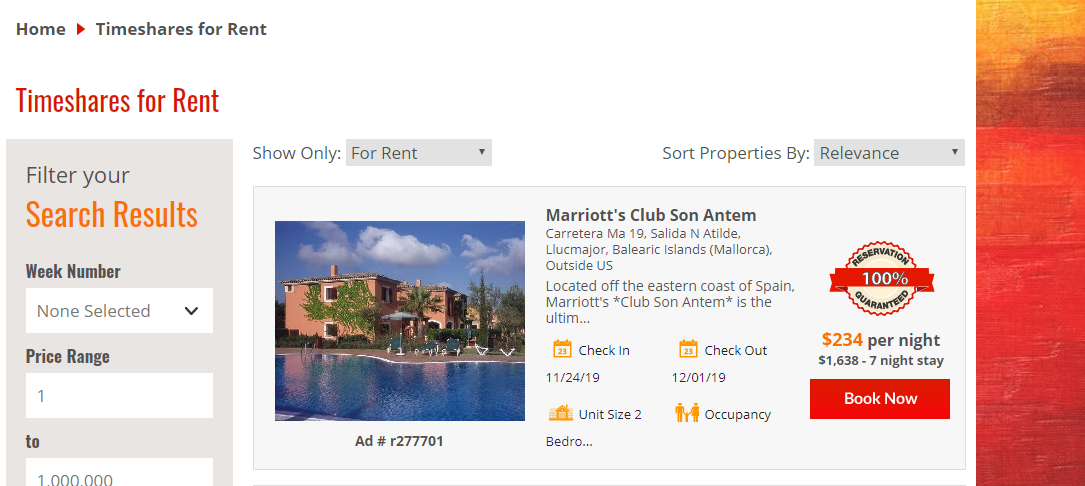Screen dimensions: 1085x486
Task: Open the Week Number dropdown chevron
Action: 192,311
